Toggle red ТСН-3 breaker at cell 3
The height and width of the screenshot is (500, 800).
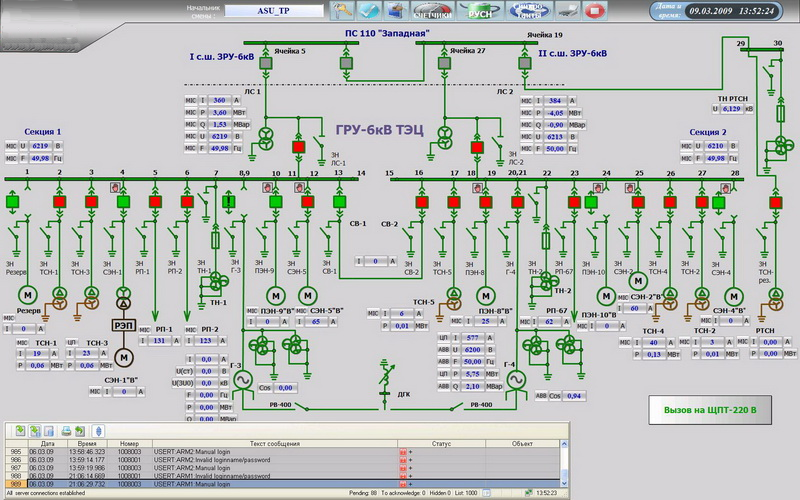(91, 202)
